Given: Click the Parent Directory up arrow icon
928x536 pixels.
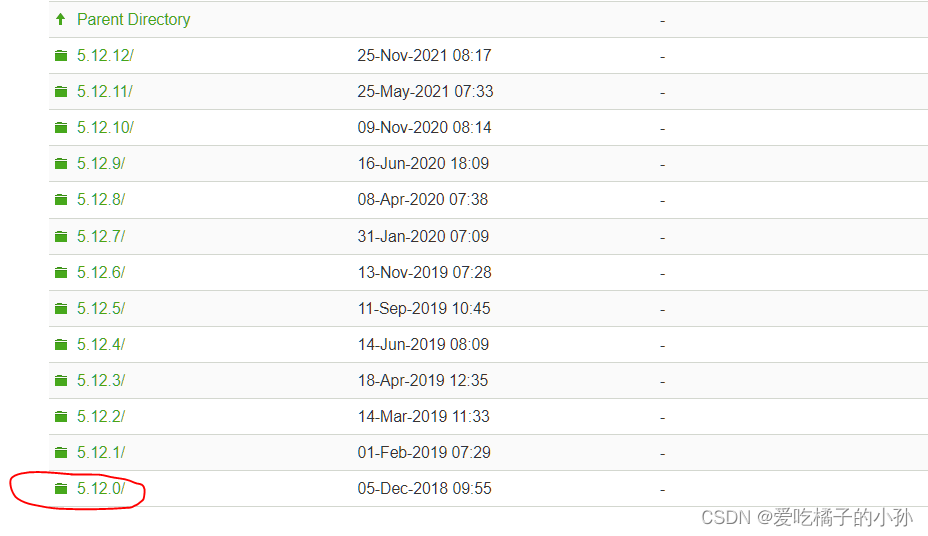Looking at the screenshot, I should (60, 20).
